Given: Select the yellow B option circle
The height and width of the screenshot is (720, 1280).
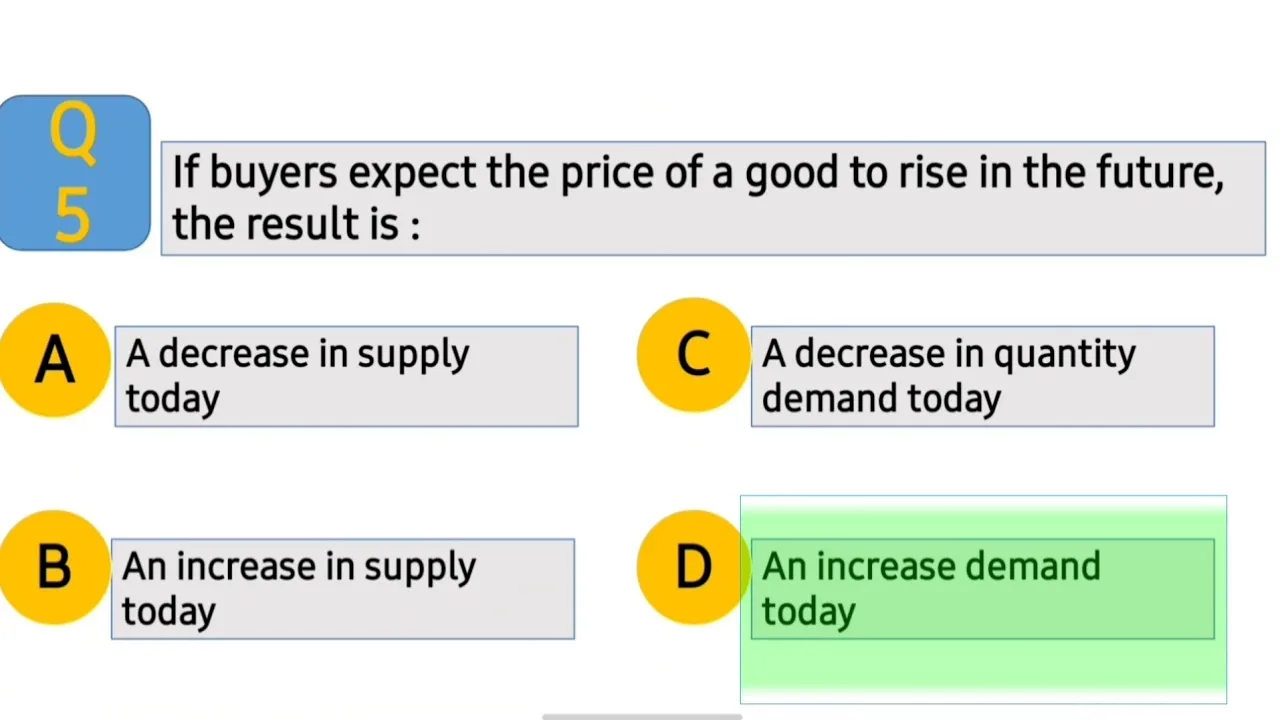Looking at the screenshot, I should point(54,567).
